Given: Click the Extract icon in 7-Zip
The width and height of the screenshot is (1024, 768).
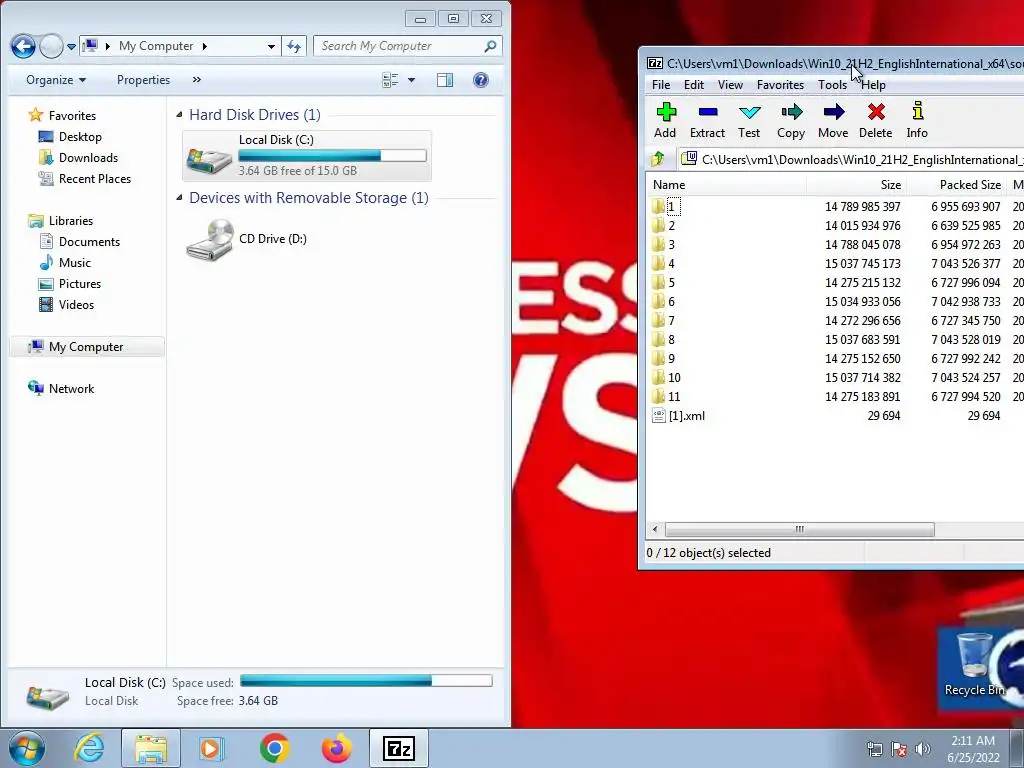Looking at the screenshot, I should click(x=707, y=121).
